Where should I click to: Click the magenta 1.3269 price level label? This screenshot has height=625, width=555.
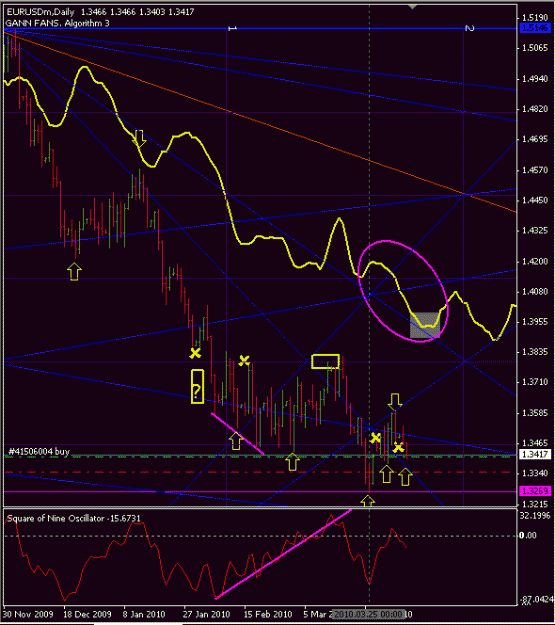(535, 491)
